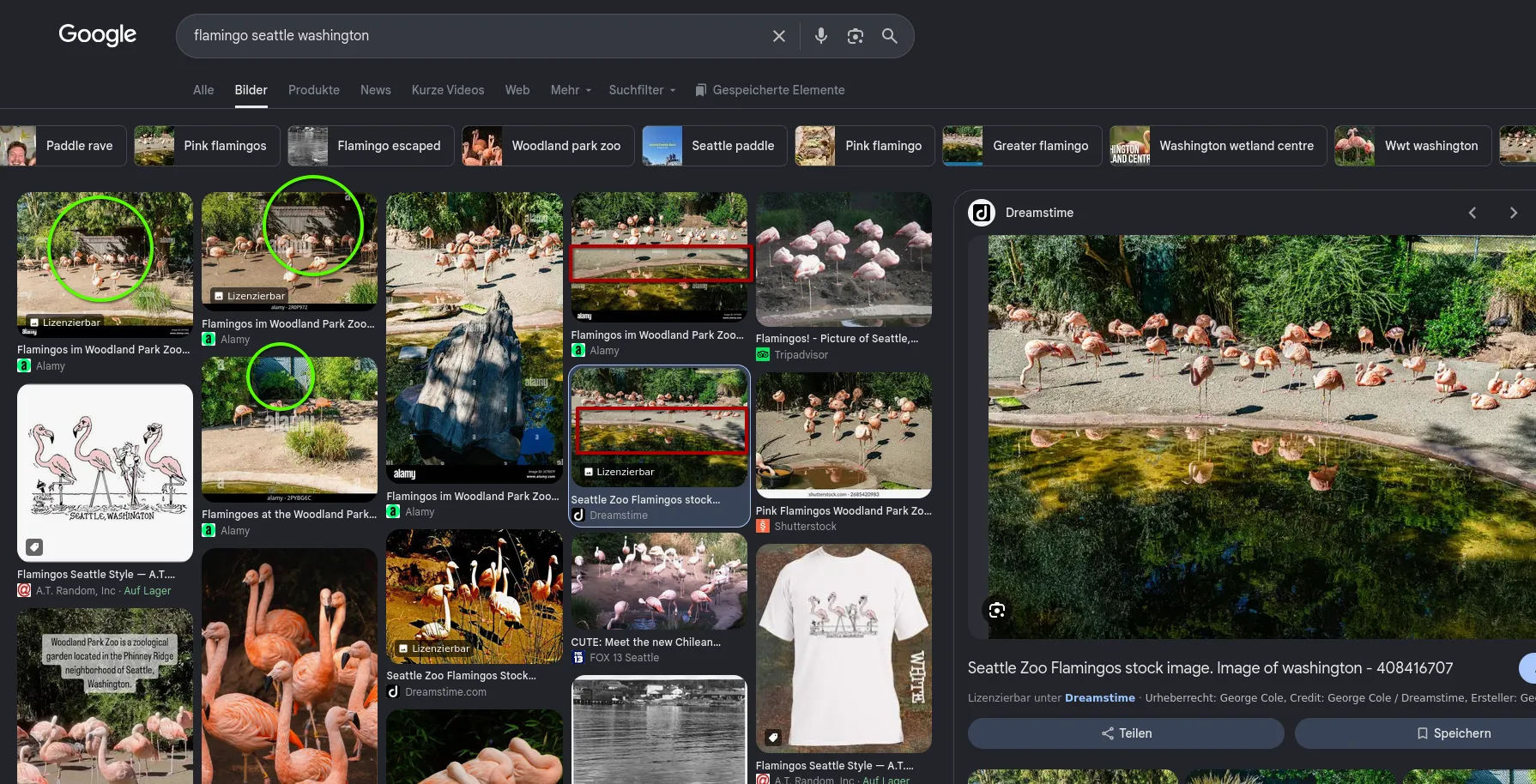Open Pink Flamingos Woodland Park Zoo Shutterstock image
The image size is (1536, 784).
(844, 435)
